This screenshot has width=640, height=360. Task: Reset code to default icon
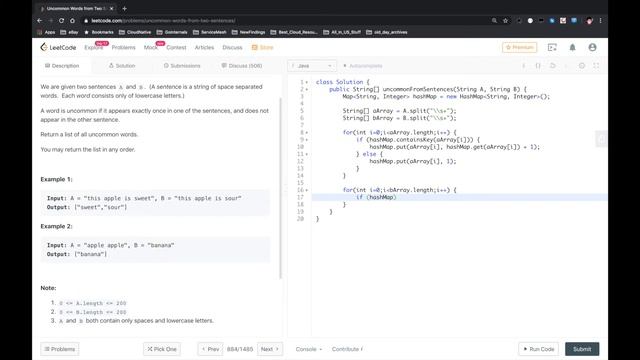pyautogui.click(x=553, y=66)
